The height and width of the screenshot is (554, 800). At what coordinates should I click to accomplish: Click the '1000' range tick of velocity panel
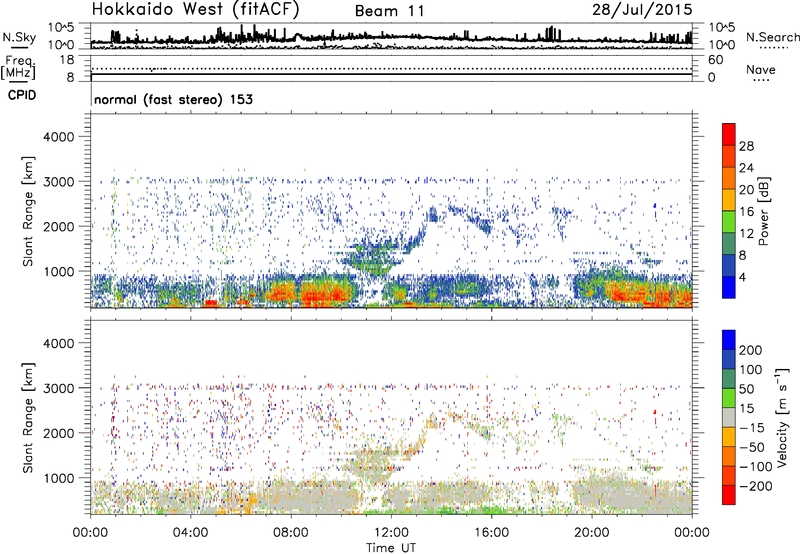coord(58,478)
